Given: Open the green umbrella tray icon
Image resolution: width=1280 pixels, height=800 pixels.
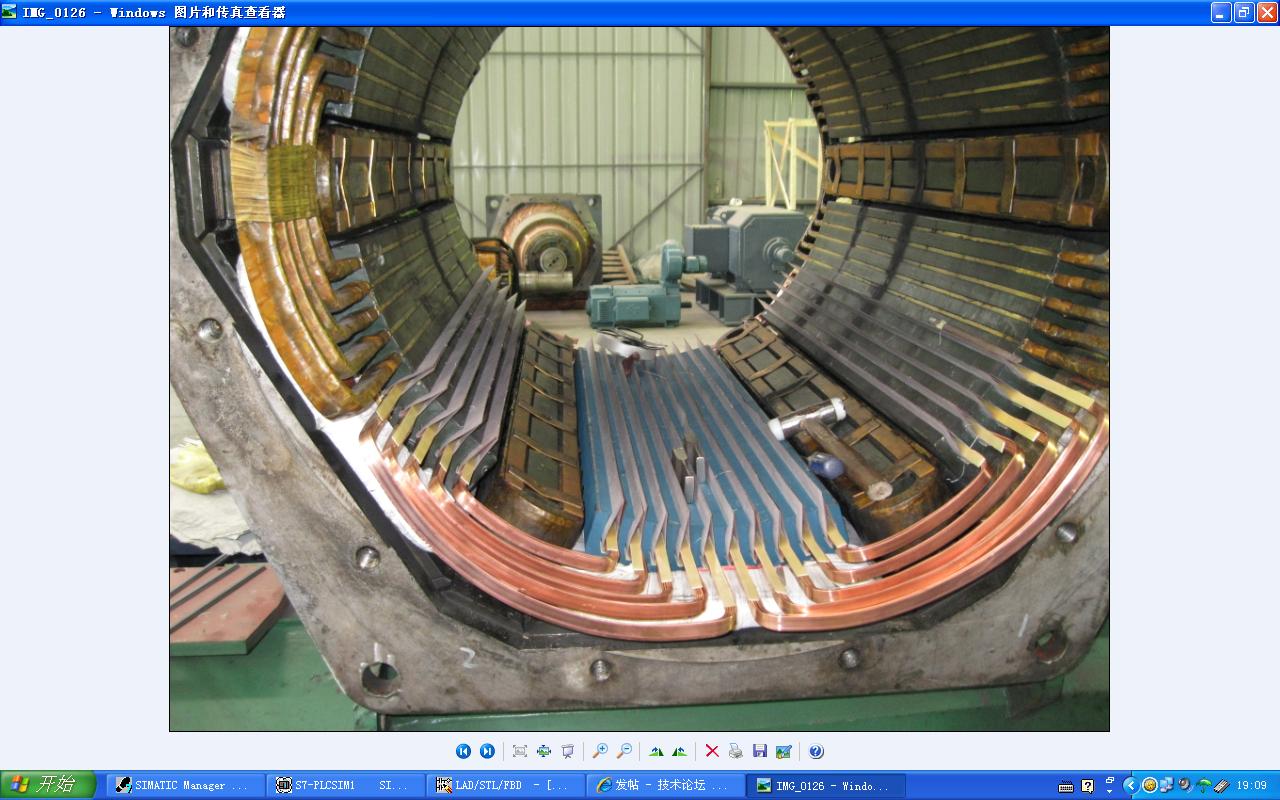Looking at the screenshot, I should click(1203, 785).
